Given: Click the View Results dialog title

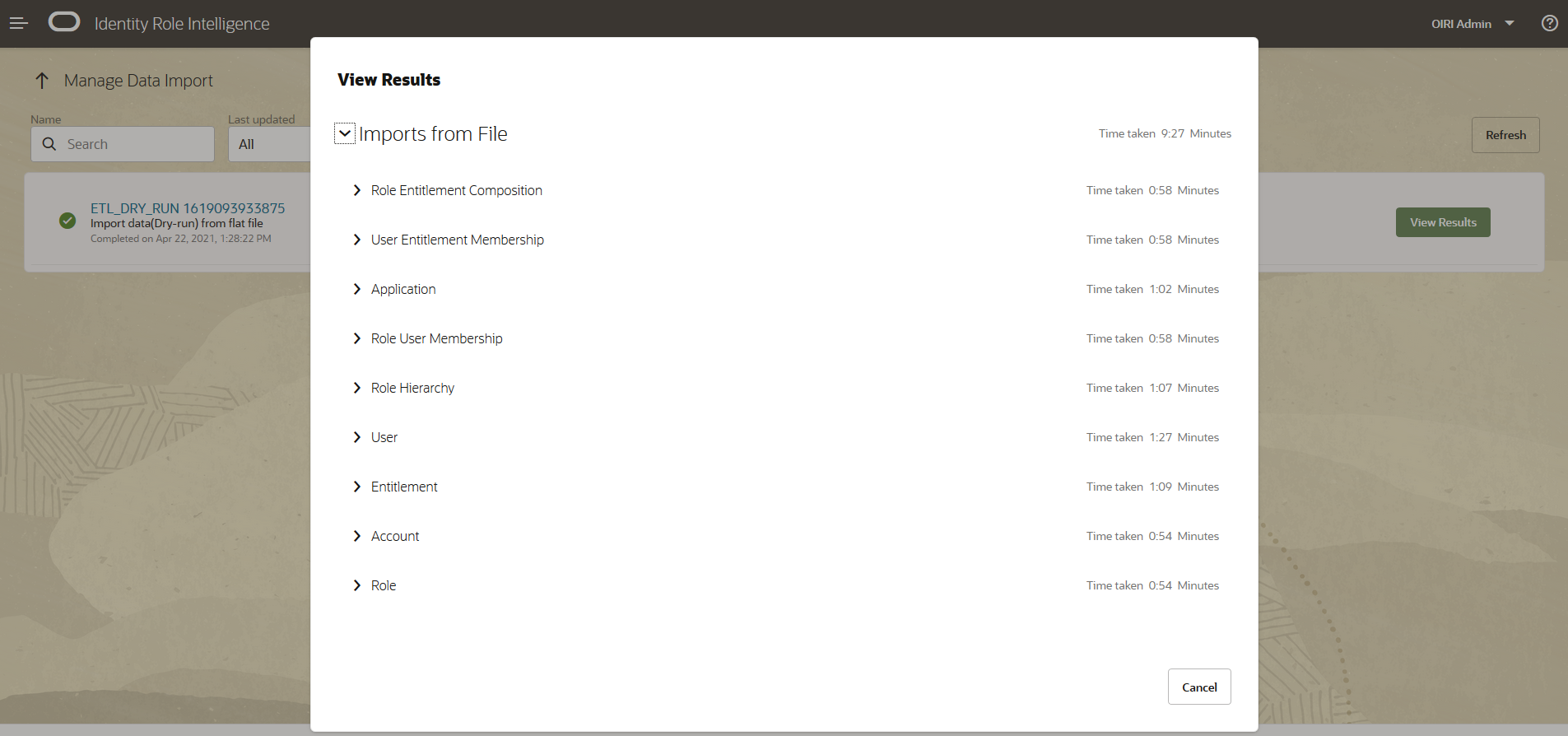Looking at the screenshot, I should click(389, 80).
